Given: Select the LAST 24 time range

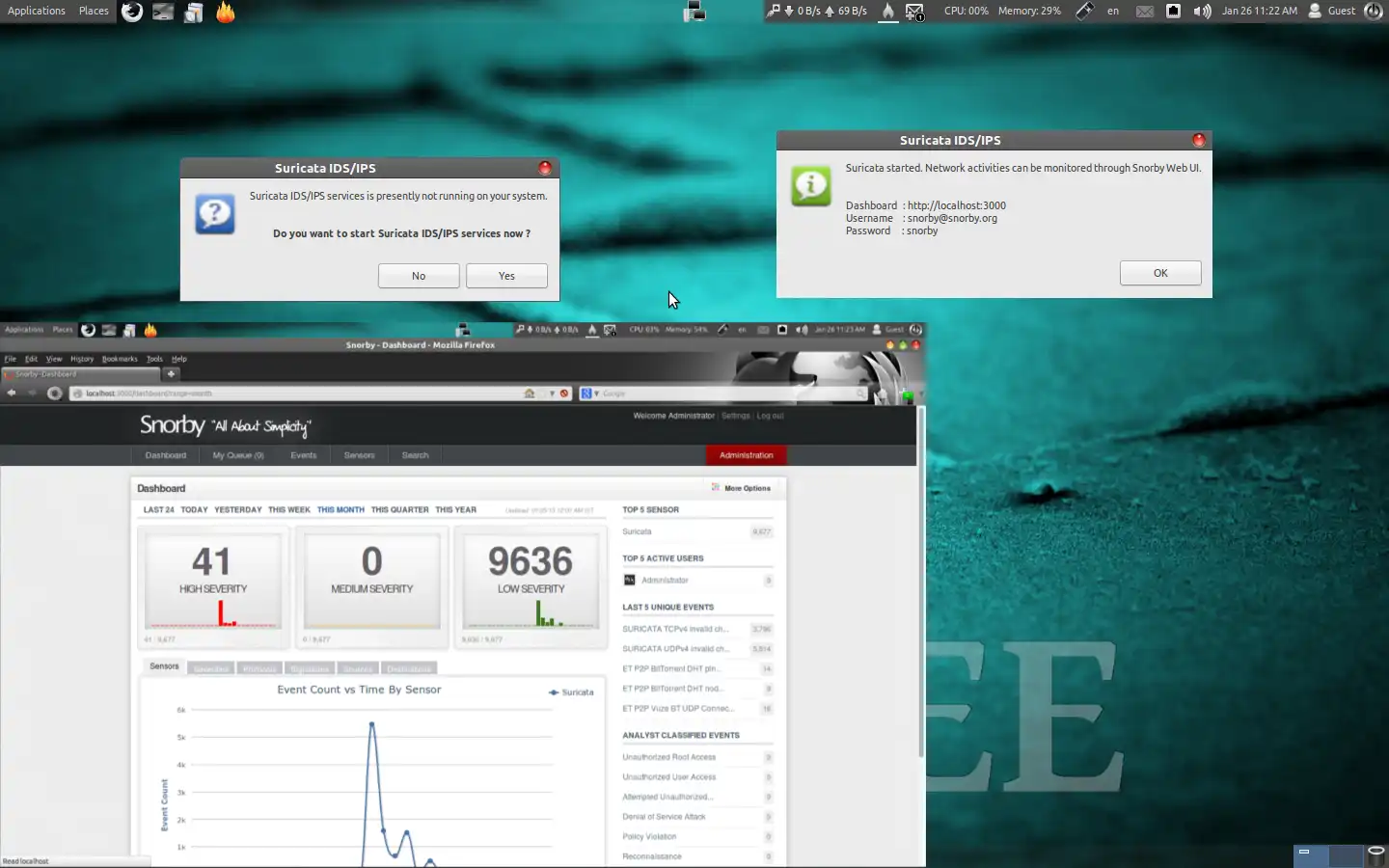Looking at the screenshot, I should [x=159, y=510].
